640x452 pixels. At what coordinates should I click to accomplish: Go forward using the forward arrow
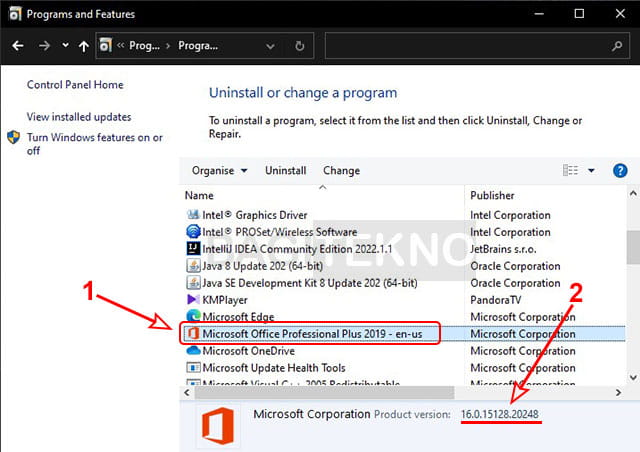point(44,45)
